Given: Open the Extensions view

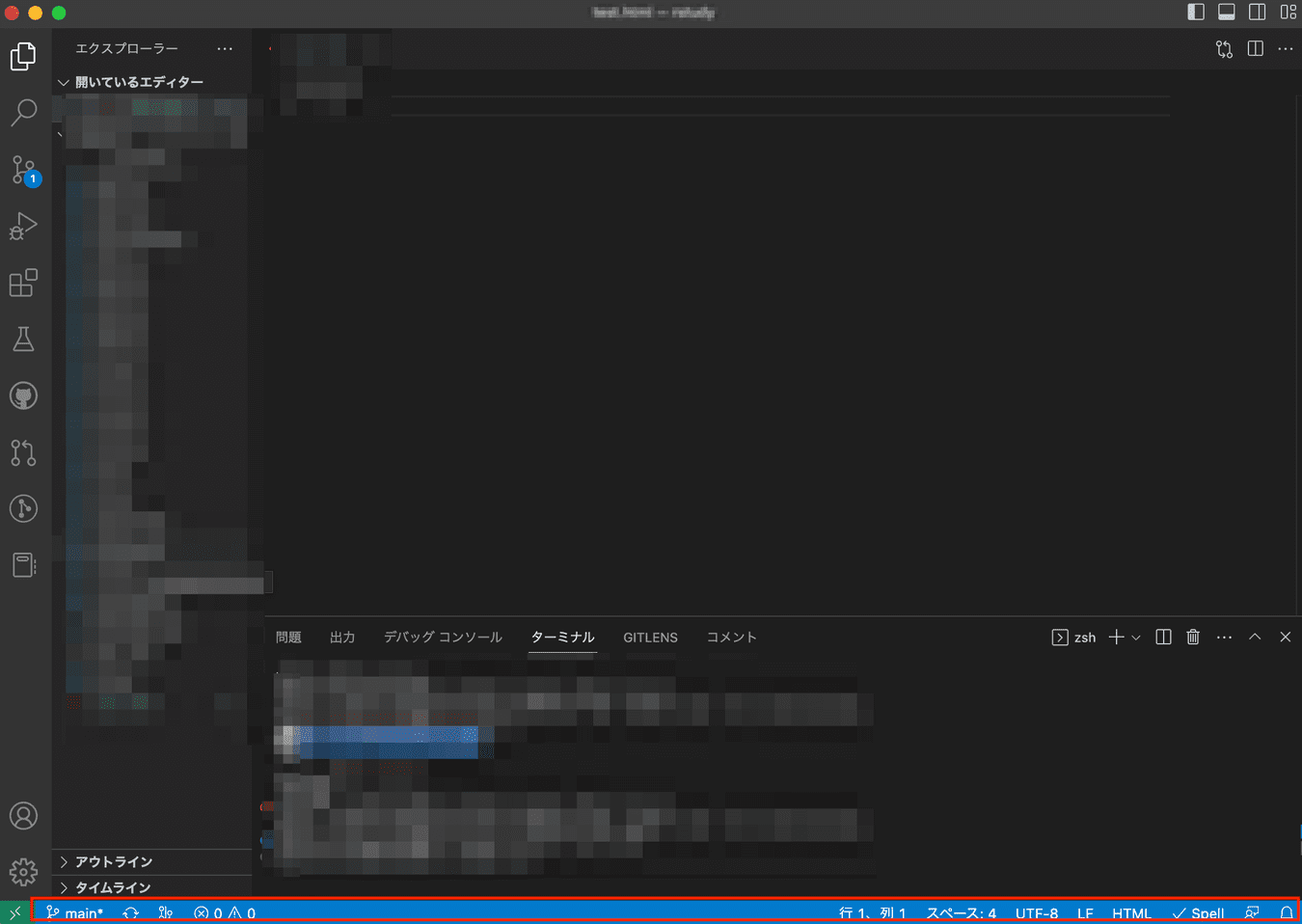Looking at the screenshot, I should [23, 283].
